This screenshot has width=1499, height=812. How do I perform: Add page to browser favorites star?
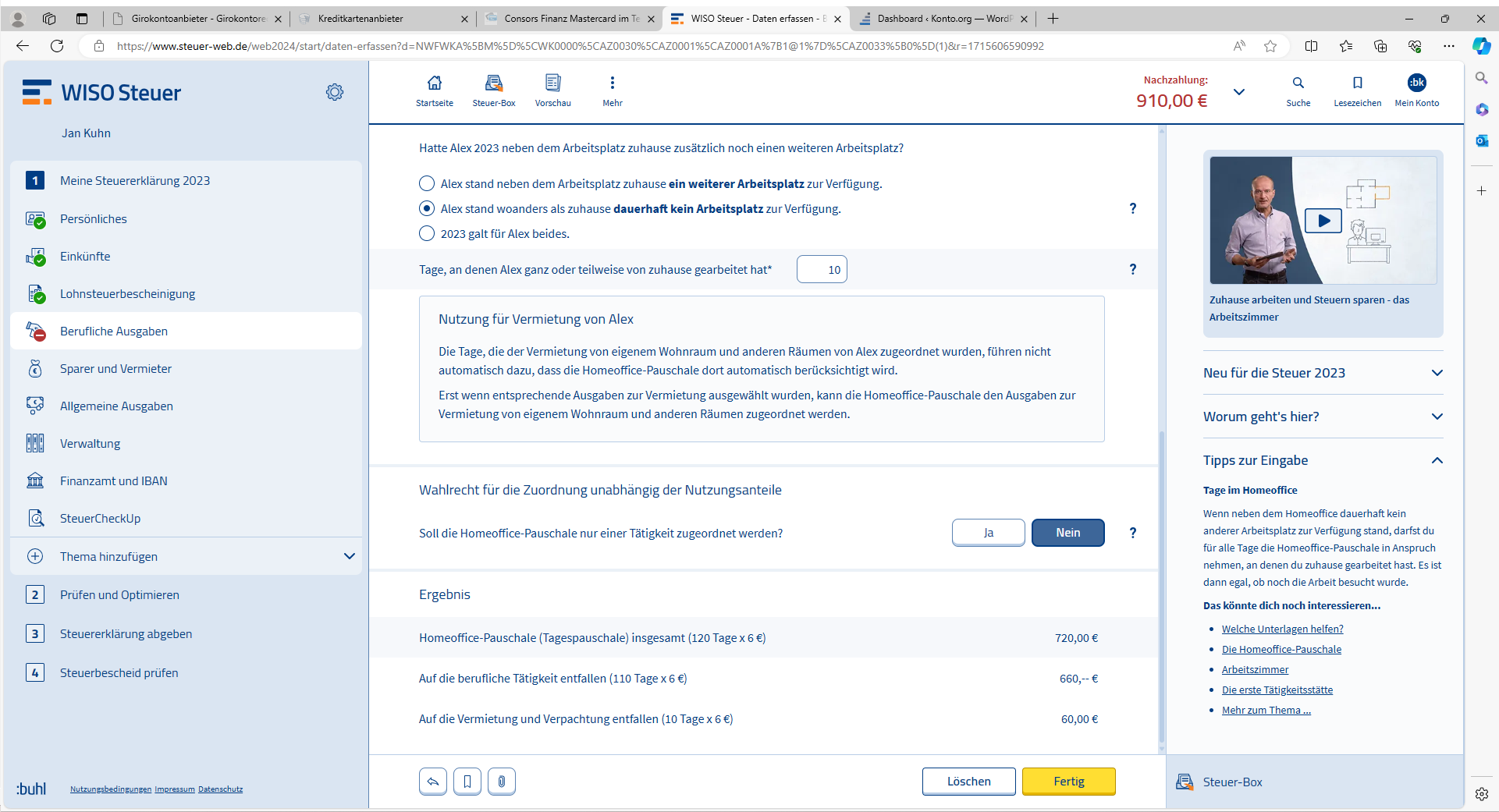[x=1270, y=46]
